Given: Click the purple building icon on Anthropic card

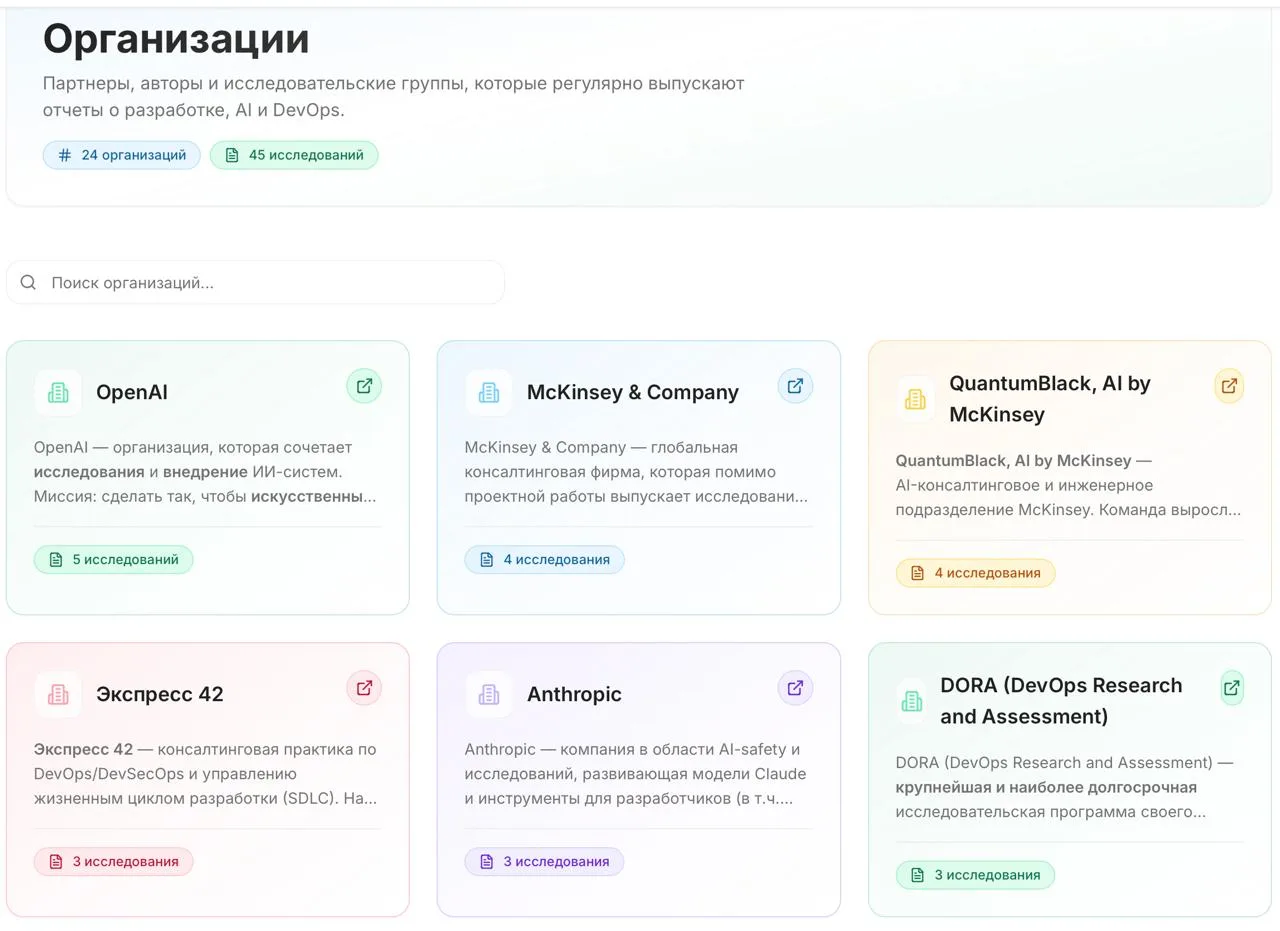Looking at the screenshot, I should [x=489, y=695].
